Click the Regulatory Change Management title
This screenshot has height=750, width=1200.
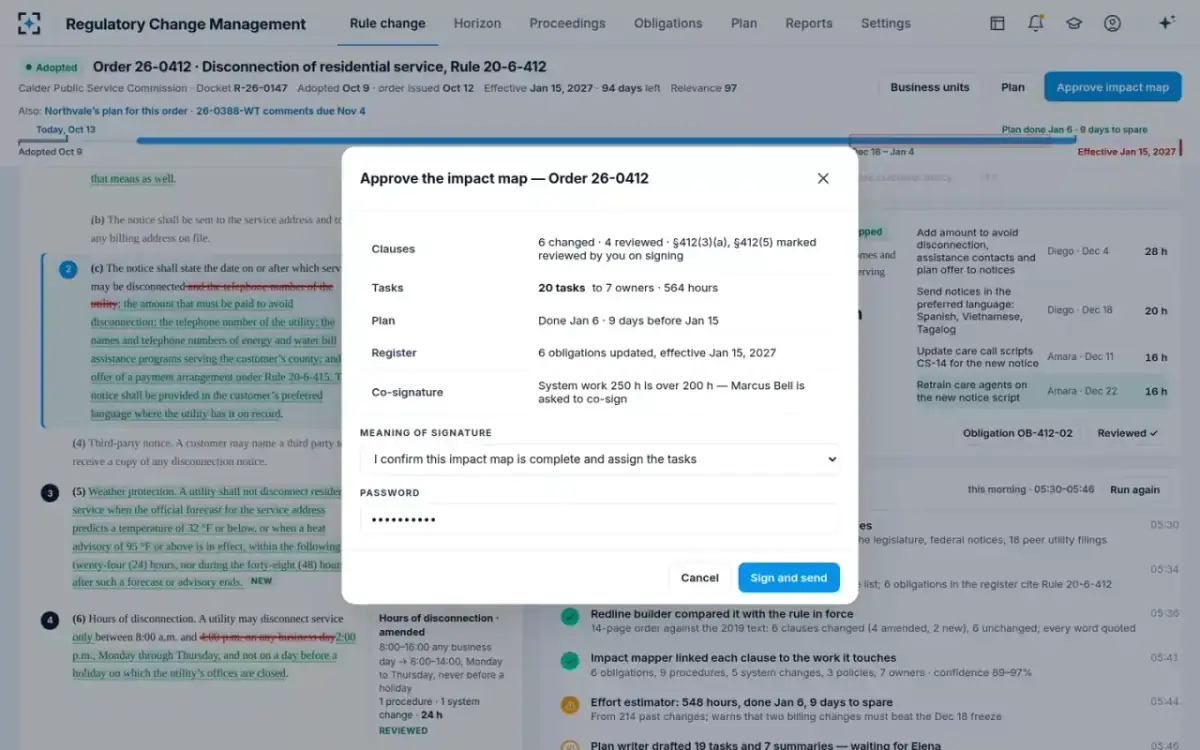point(186,24)
